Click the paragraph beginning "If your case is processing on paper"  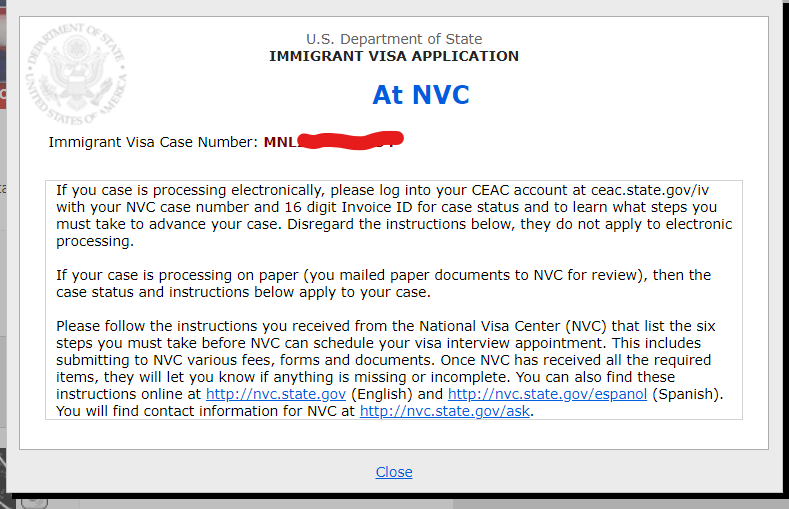pyautogui.click(x=383, y=283)
